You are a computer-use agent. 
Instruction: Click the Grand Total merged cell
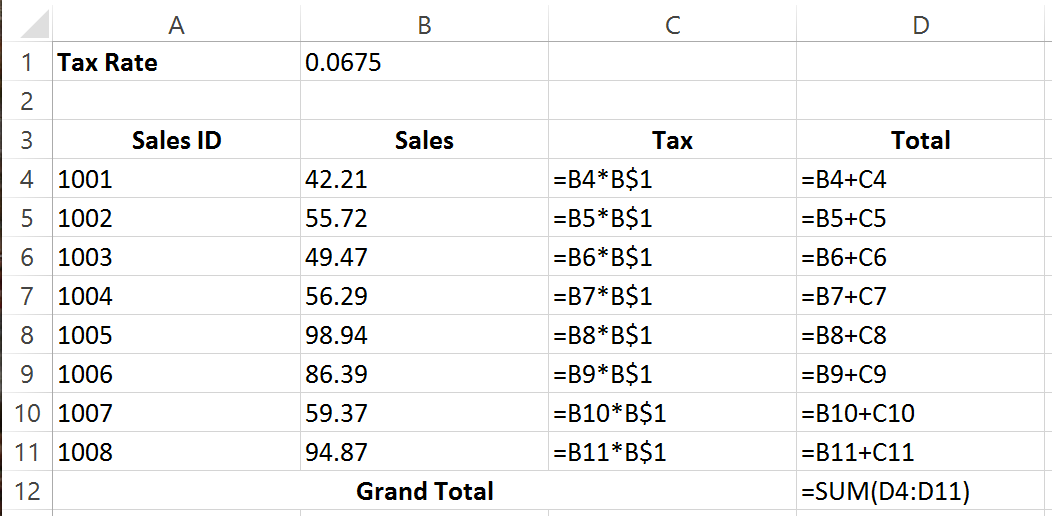[x=424, y=491]
